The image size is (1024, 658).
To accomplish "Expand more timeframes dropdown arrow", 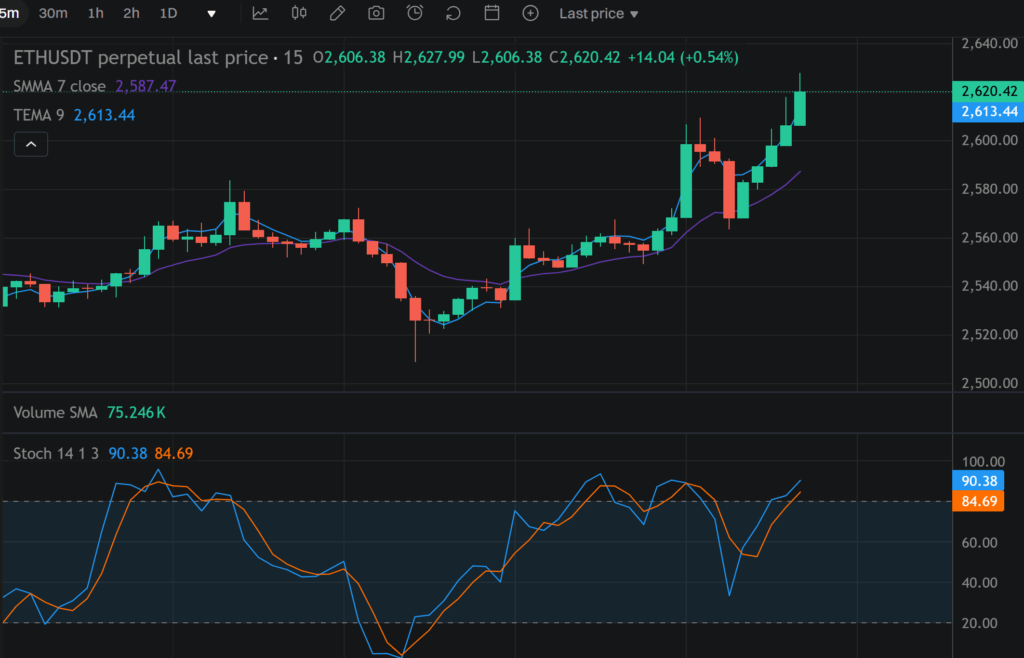I will pyautogui.click(x=211, y=14).
